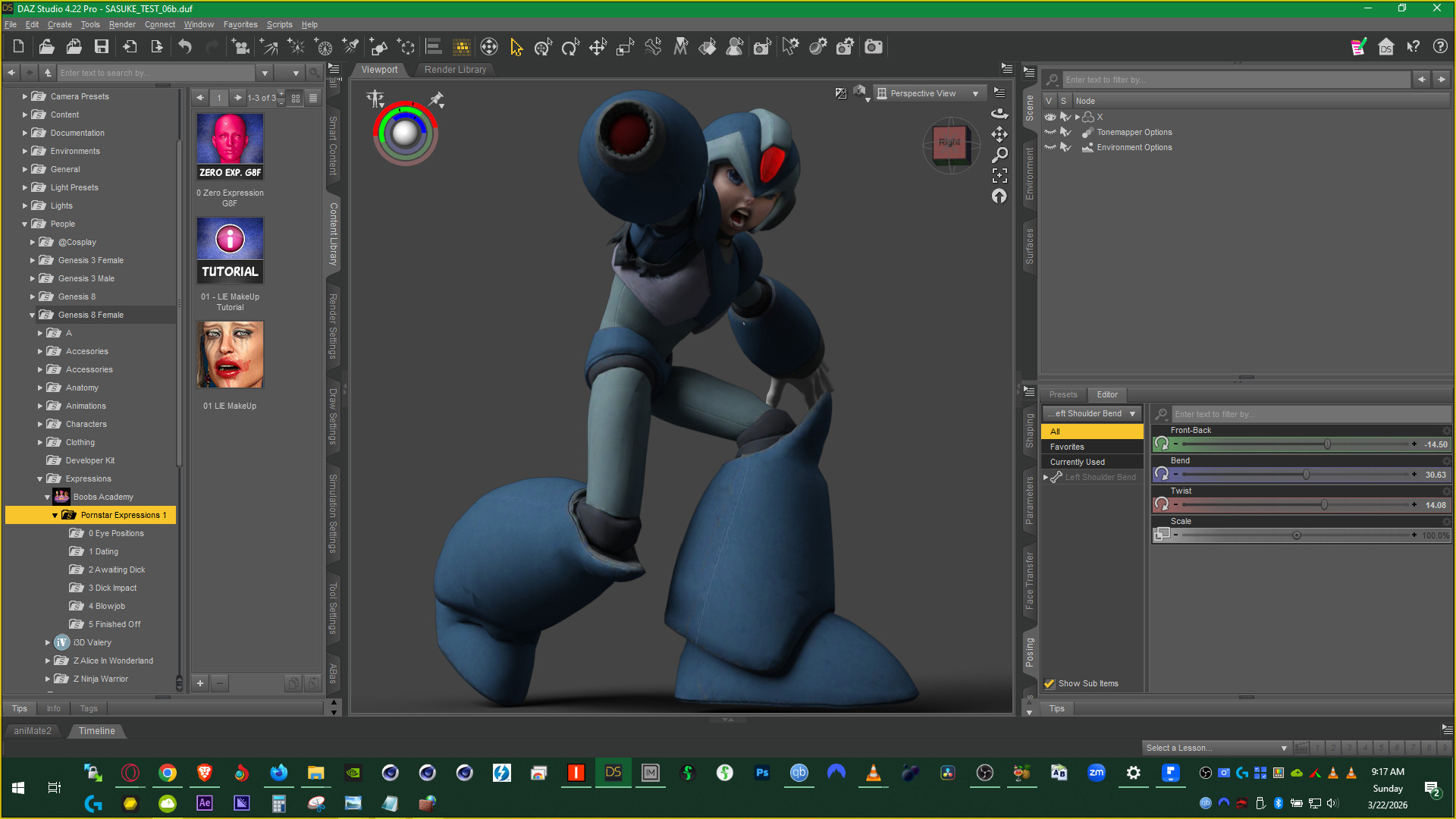Adjust the Bend parameter slider
The height and width of the screenshot is (819, 1456).
tap(1306, 475)
